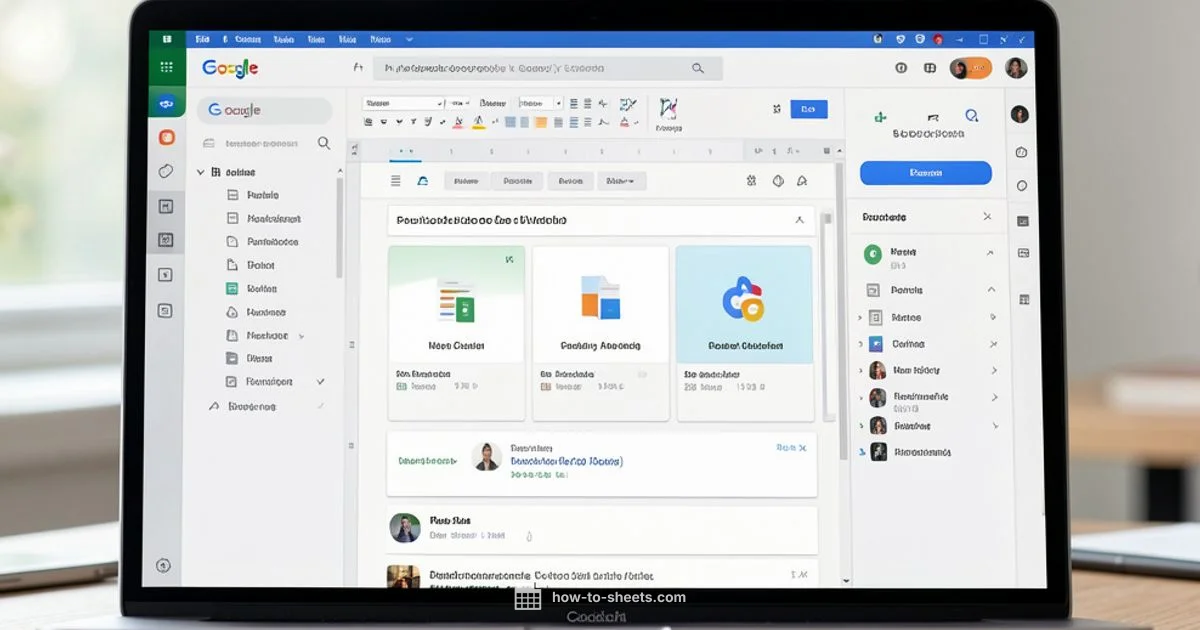Image resolution: width=1200 pixels, height=630 pixels.
Task: Toggle the green circle item in right panel
Action: click(872, 254)
